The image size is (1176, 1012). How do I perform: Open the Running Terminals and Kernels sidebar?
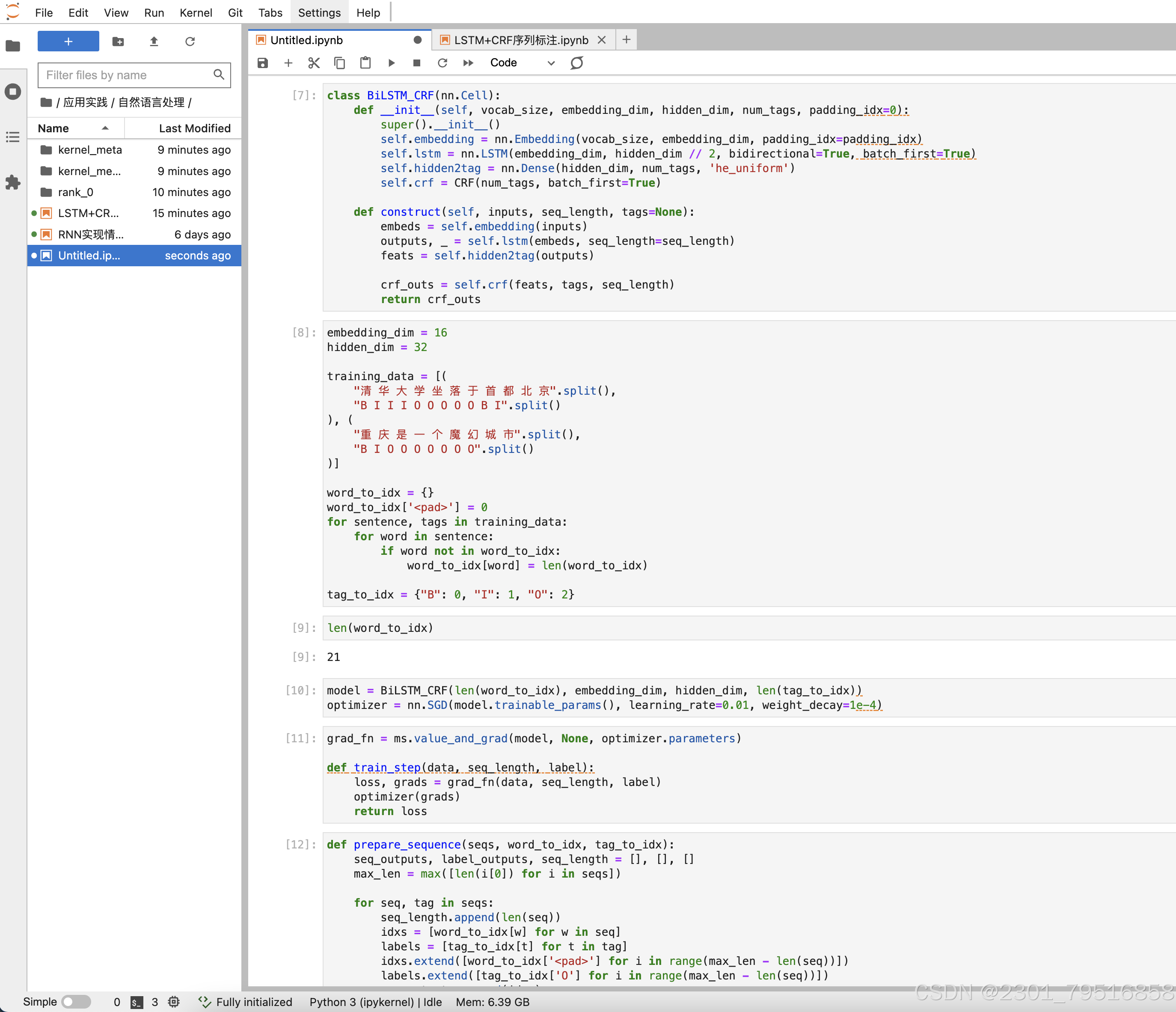pos(12,92)
